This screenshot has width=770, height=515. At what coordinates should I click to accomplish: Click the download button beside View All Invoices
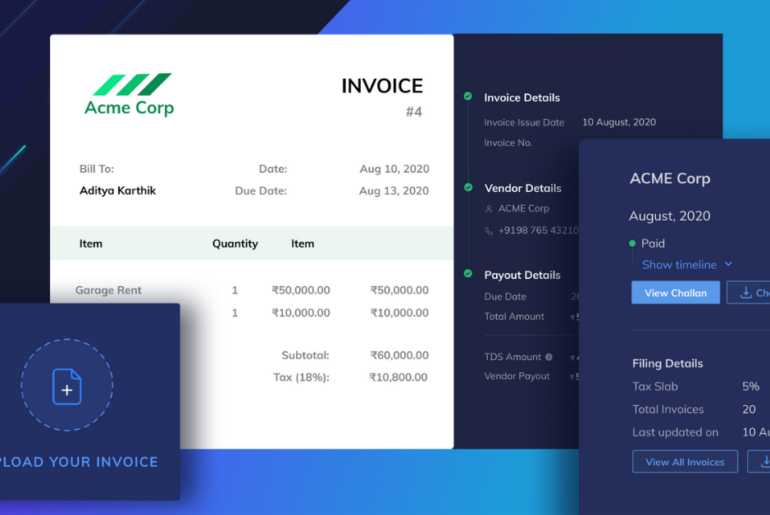point(759,461)
